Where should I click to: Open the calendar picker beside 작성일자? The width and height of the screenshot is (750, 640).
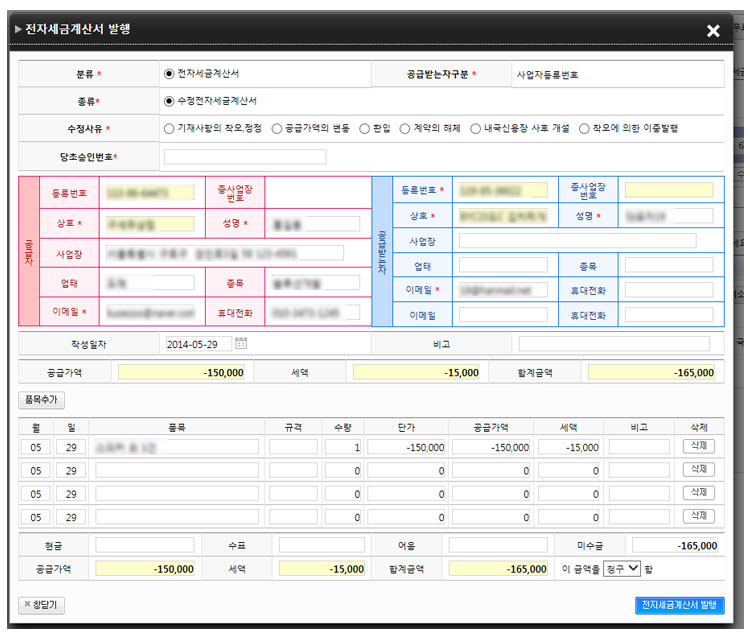point(241,343)
